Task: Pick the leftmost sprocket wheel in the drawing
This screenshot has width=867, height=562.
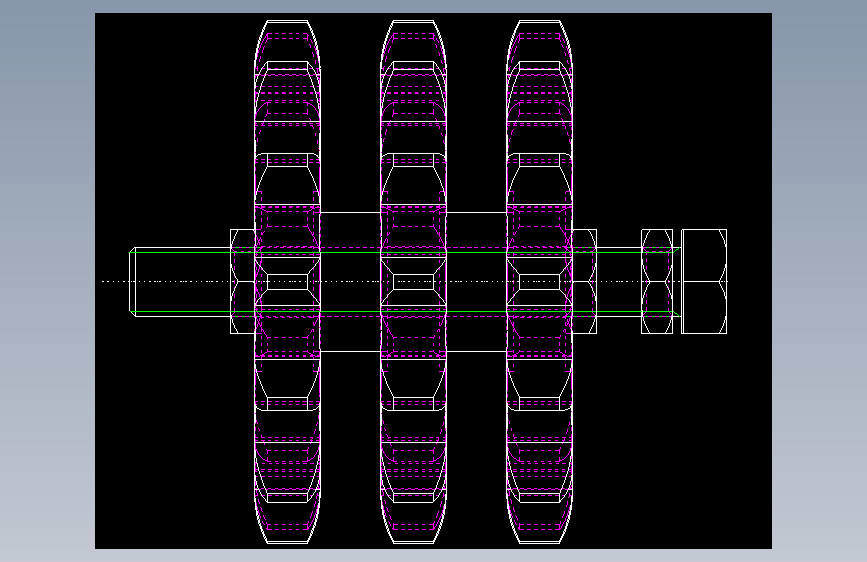Action: [287, 282]
